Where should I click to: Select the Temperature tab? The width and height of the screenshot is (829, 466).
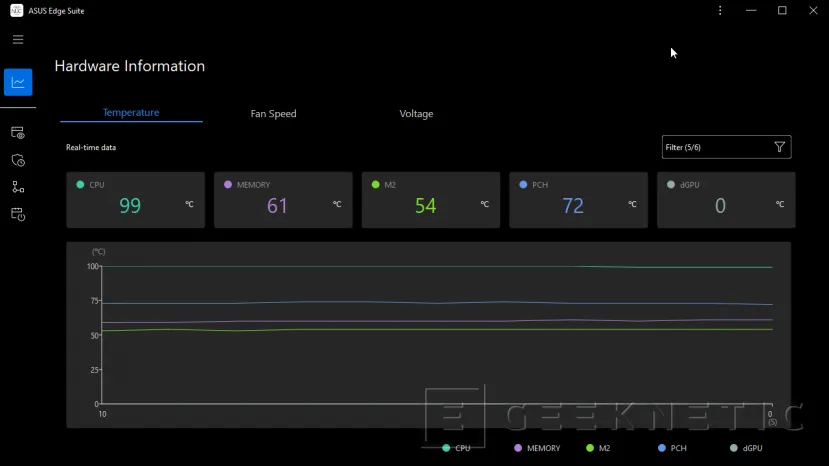coord(131,113)
